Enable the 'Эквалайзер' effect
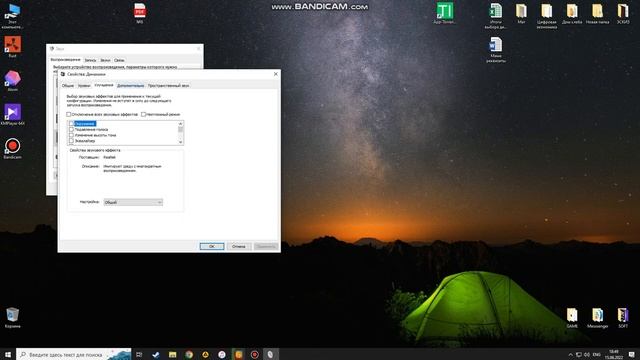 click(x=71, y=141)
